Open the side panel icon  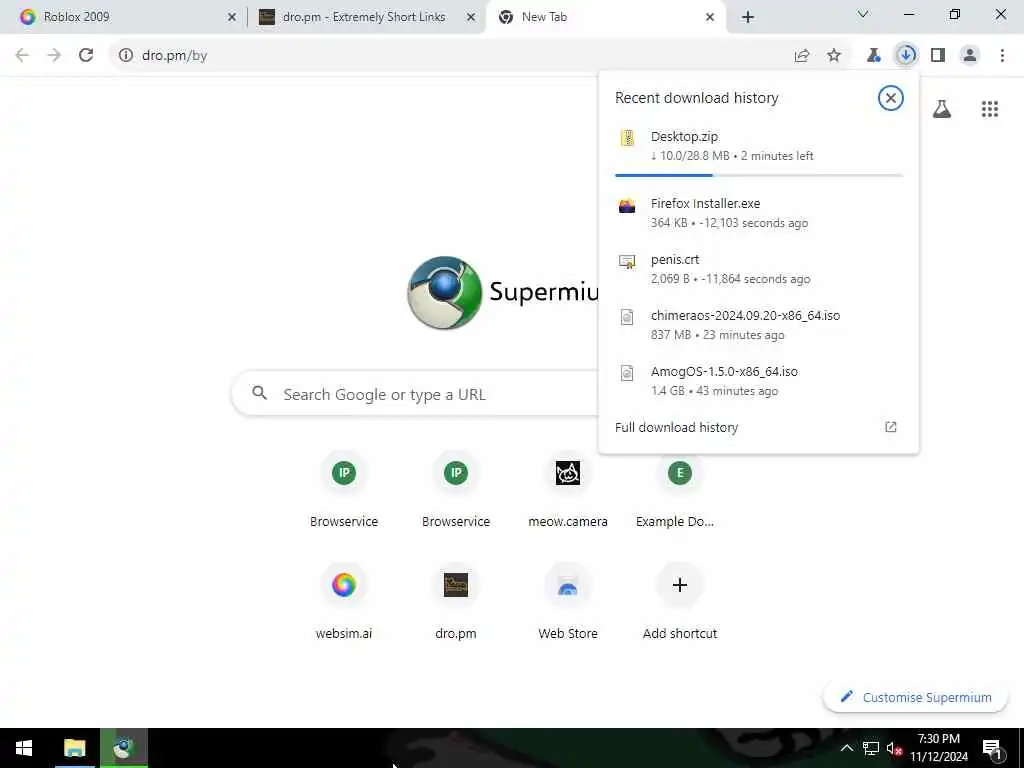pyautogui.click(x=938, y=56)
